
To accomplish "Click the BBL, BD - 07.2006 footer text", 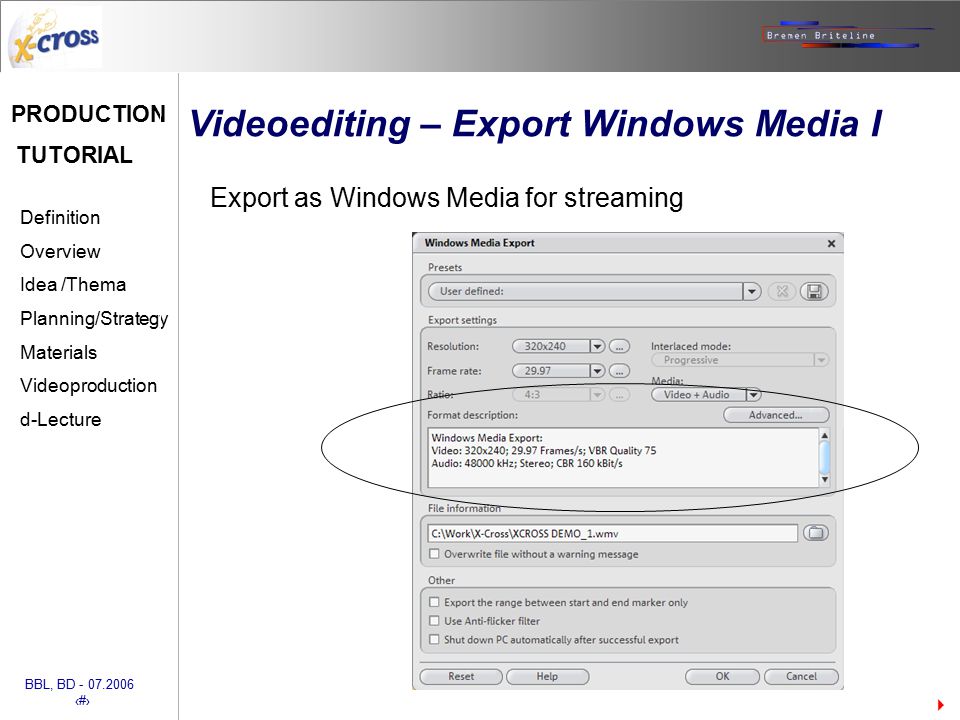I will [79, 684].
